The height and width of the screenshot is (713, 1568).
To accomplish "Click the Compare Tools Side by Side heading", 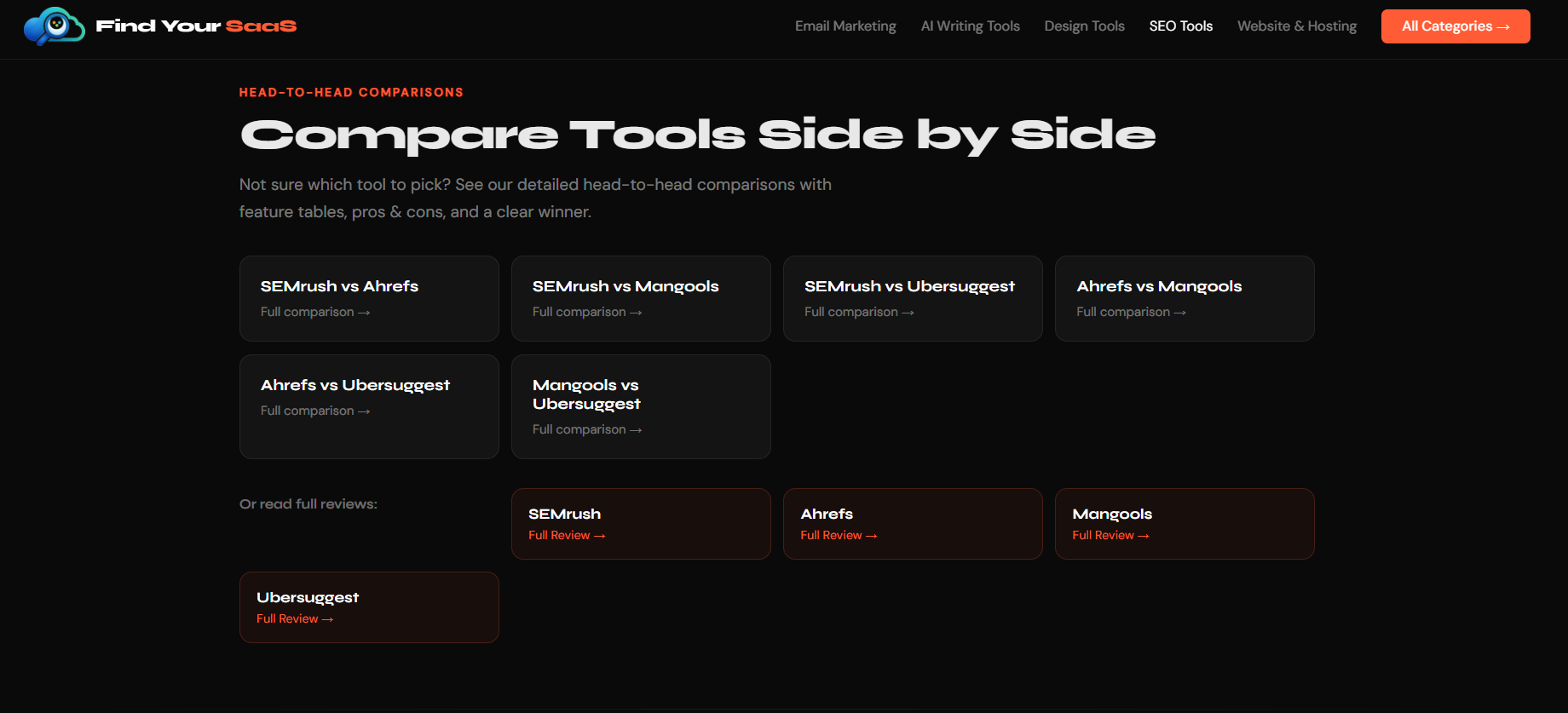I will (698, 135).
